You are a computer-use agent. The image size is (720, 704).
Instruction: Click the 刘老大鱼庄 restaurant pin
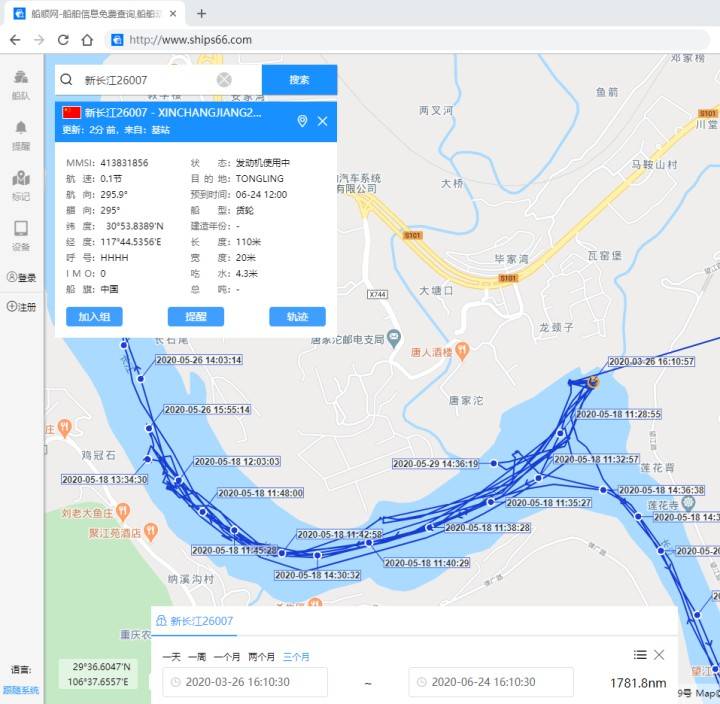click(123, 511)
